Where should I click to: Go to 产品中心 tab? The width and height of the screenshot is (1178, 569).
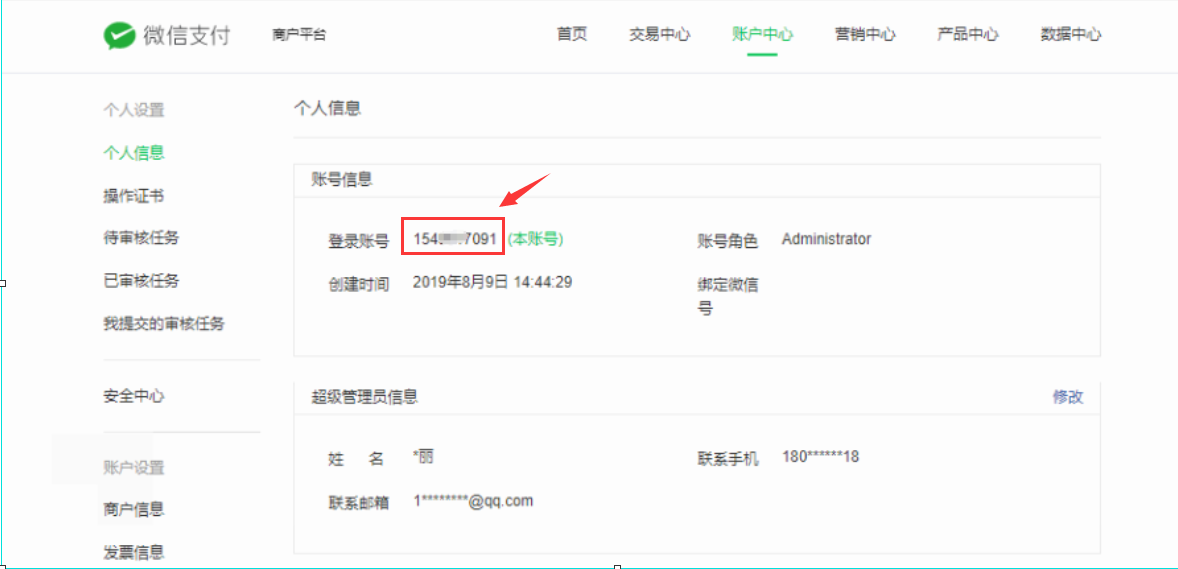967,34
